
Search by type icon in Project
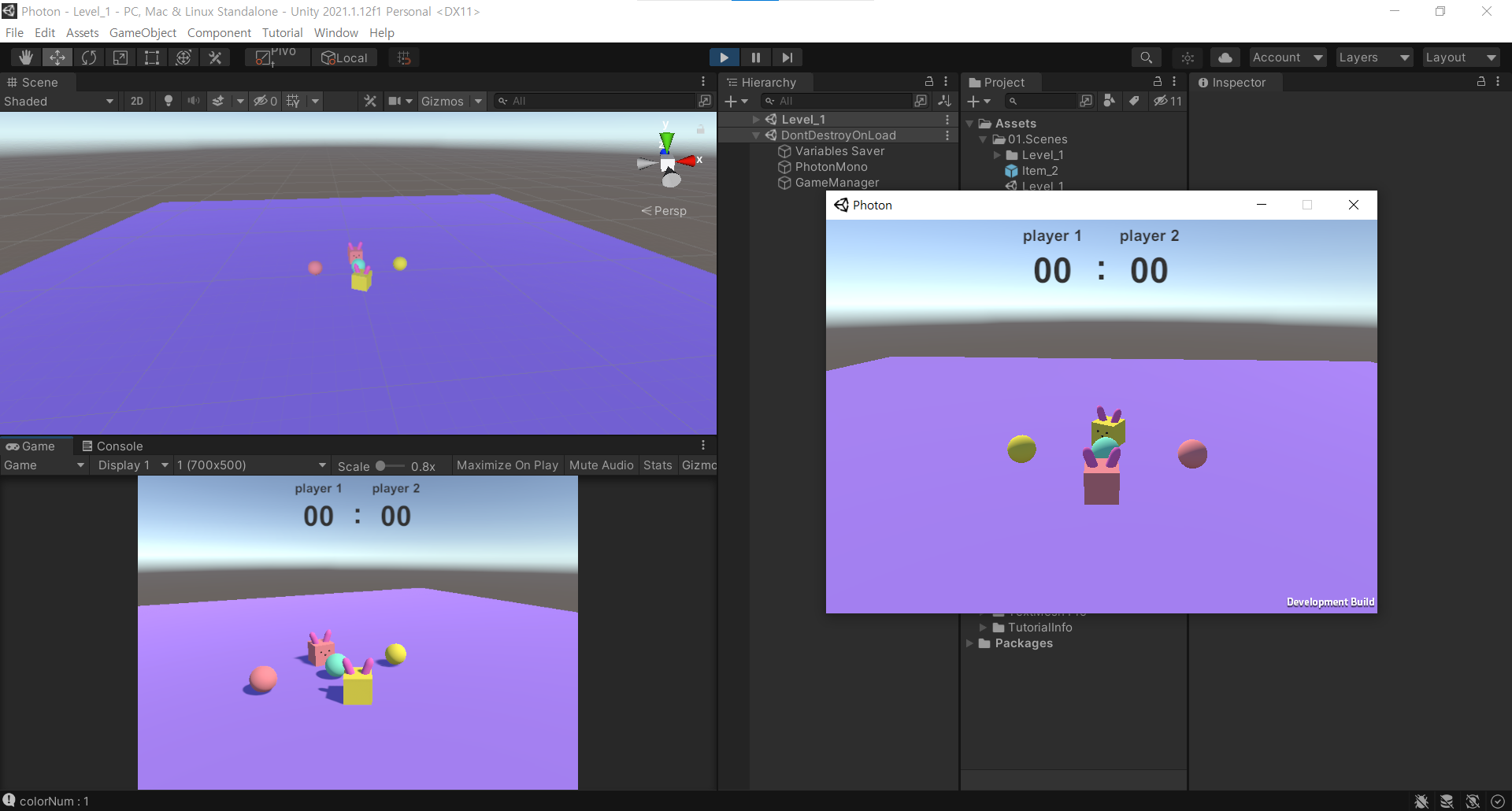(1110, 101)
